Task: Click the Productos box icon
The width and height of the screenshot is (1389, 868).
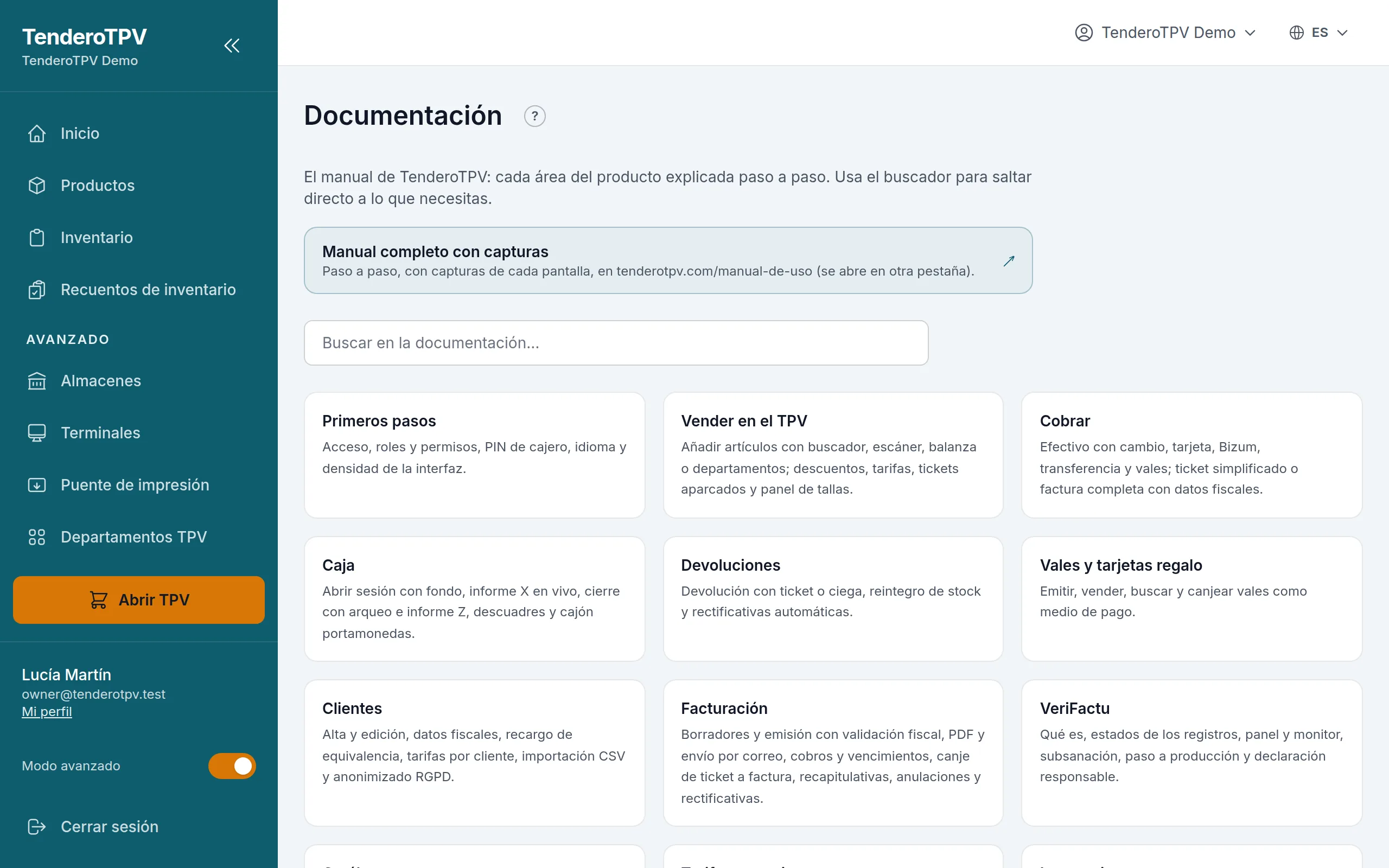Action: [x=37, y=186]
